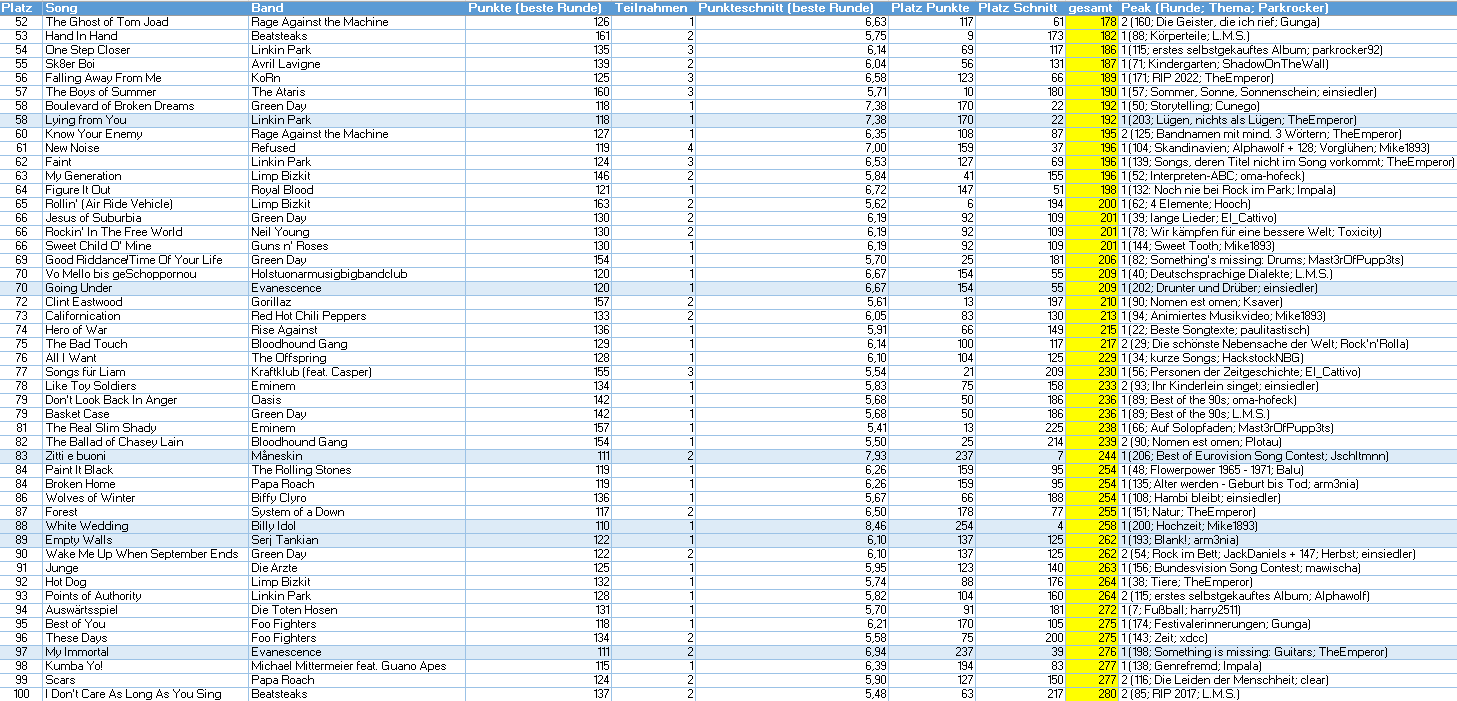Select the song "The Bad Touch"
1457x701 pixels.
pos(146,344)
